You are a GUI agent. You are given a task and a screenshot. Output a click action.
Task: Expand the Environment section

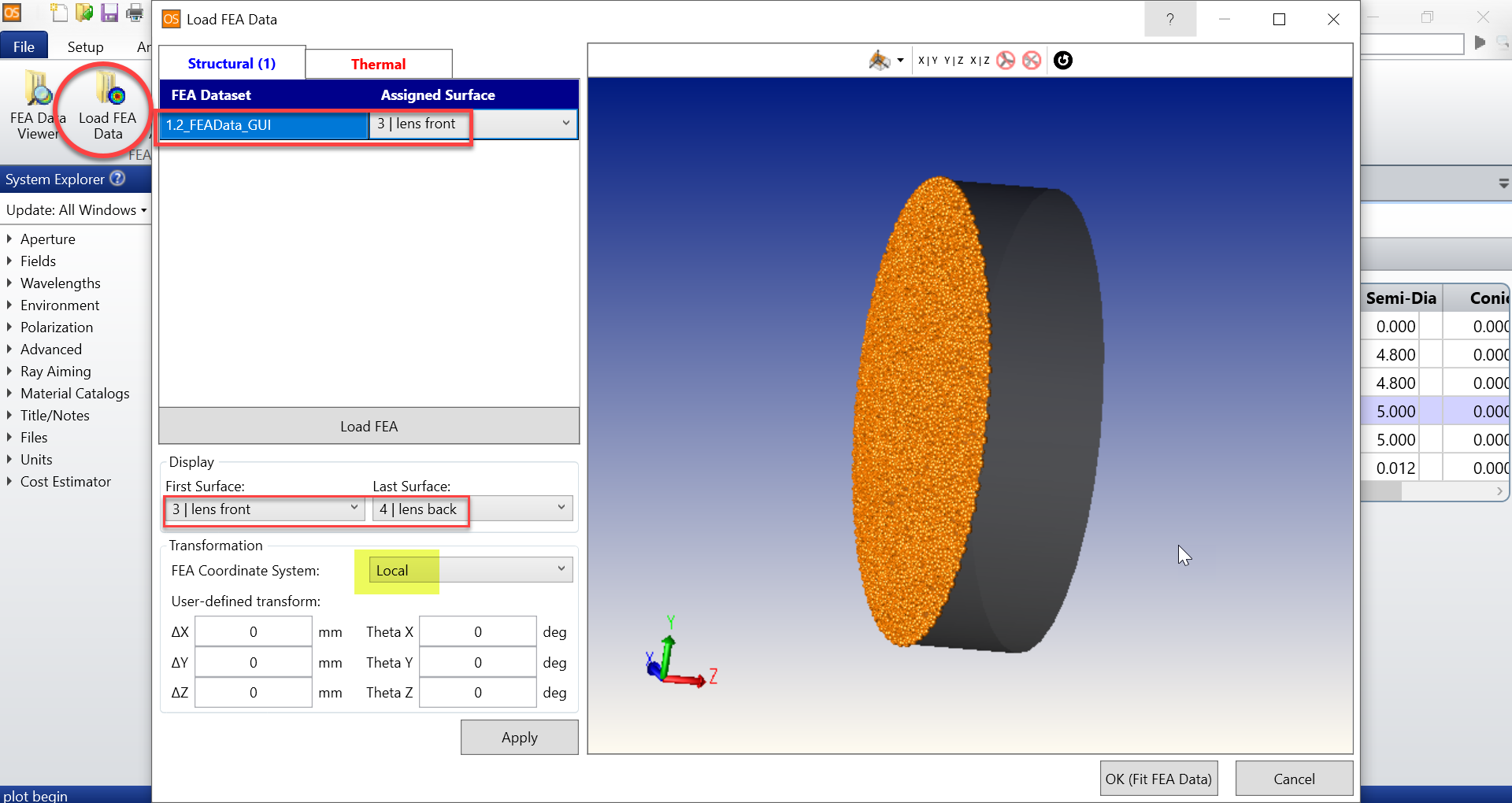pyautogui.click(x=9, y=305)
